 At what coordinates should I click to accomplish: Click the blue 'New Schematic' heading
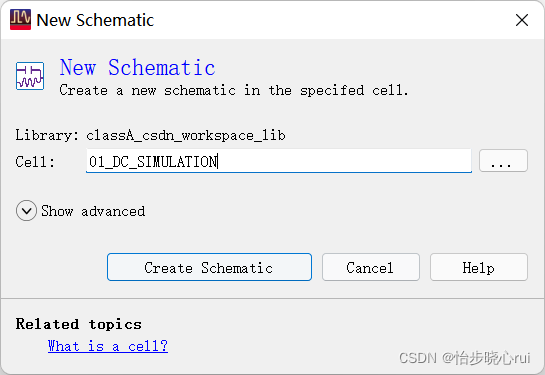[137, 67]
